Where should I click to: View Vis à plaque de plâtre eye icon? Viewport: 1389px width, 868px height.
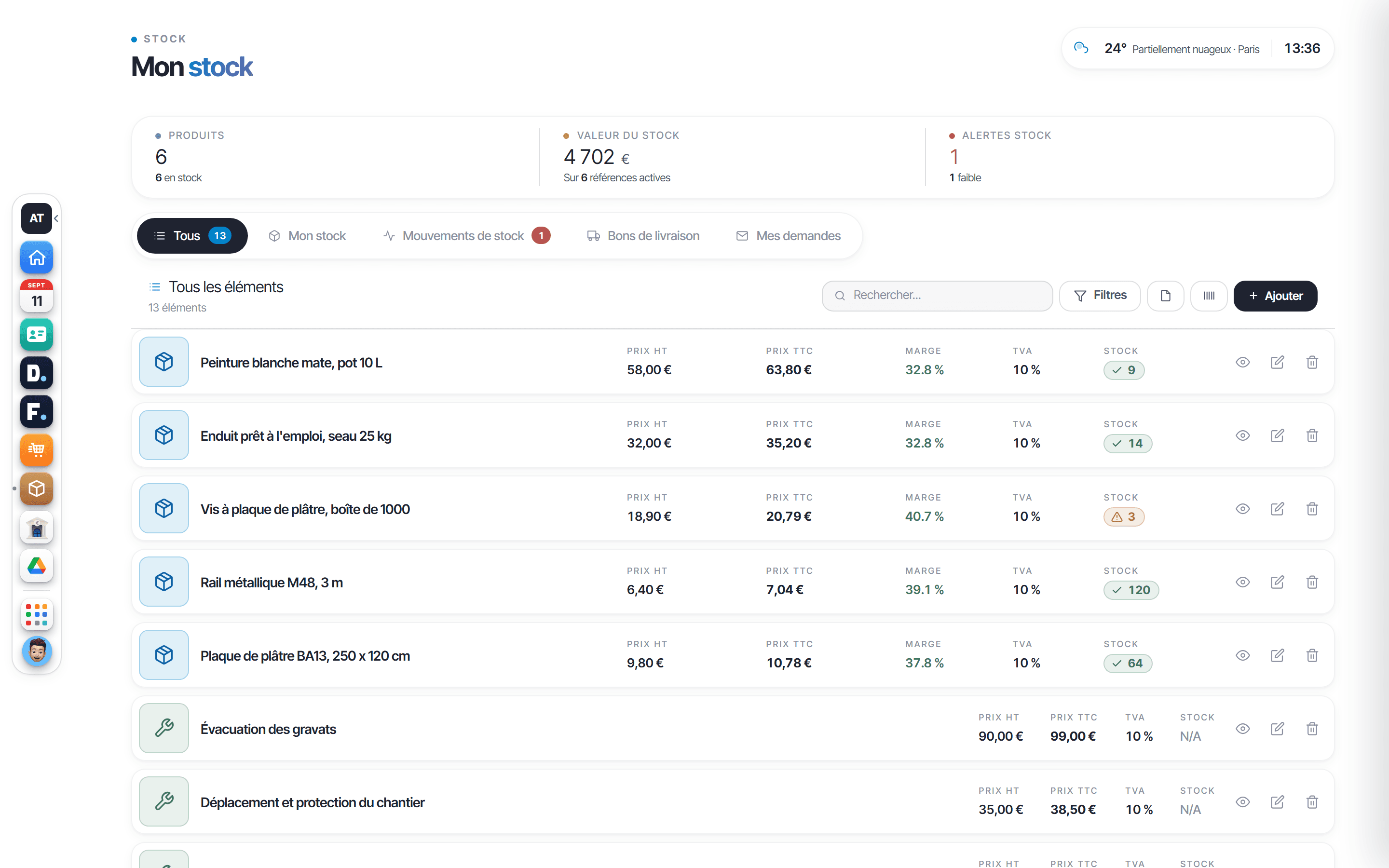[x=1243, y=509]
